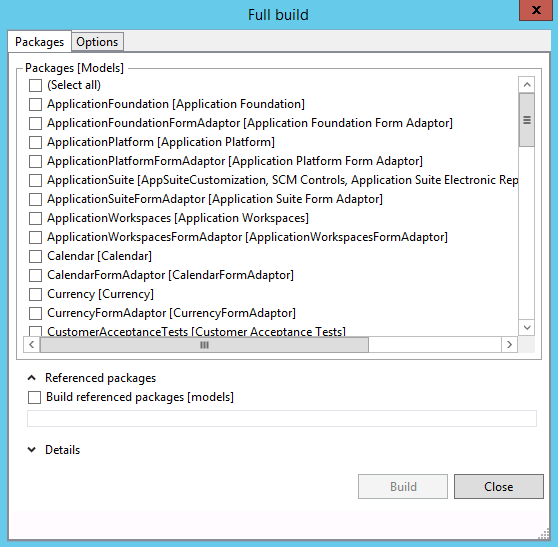Screen dimensions: 558x547
Task: Expand the Details section
Action: [x=32, y=450]
